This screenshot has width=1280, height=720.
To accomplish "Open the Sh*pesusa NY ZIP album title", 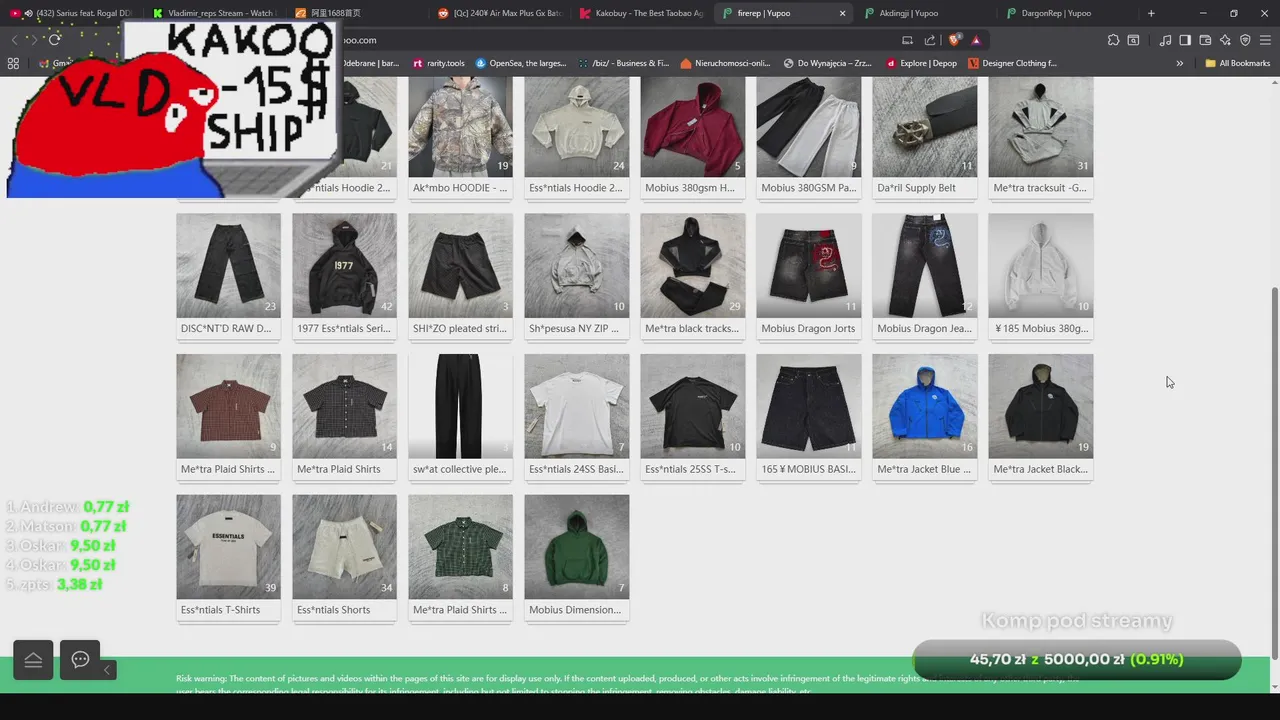I will [574, 328].
